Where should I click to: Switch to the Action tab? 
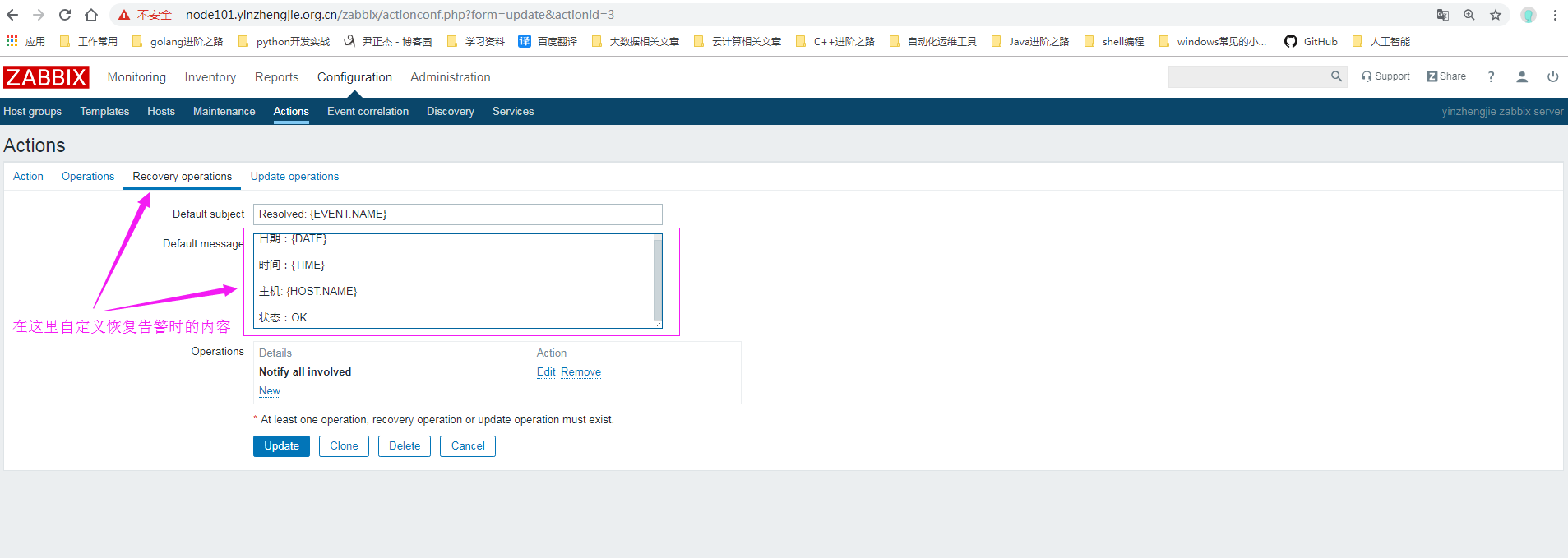28,177
